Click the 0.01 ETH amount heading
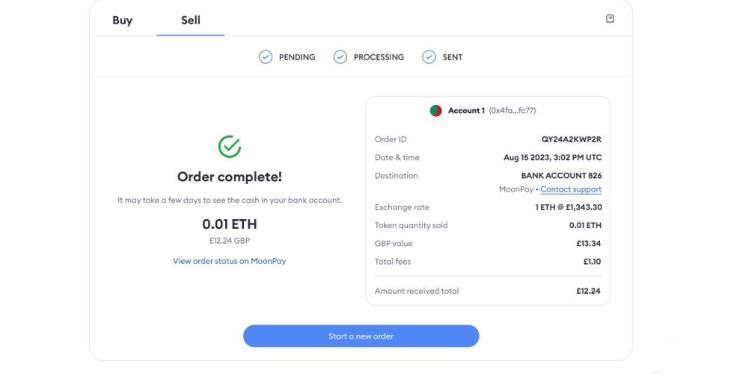 coord(230,224)
